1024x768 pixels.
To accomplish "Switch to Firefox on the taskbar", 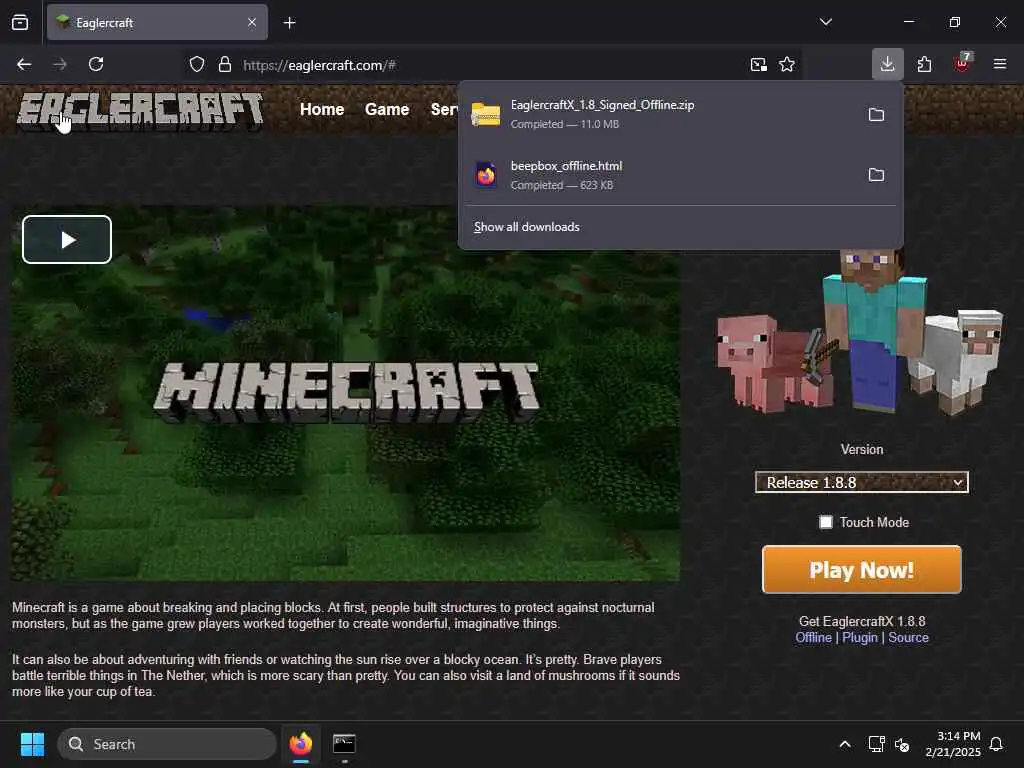I will 301,744.
